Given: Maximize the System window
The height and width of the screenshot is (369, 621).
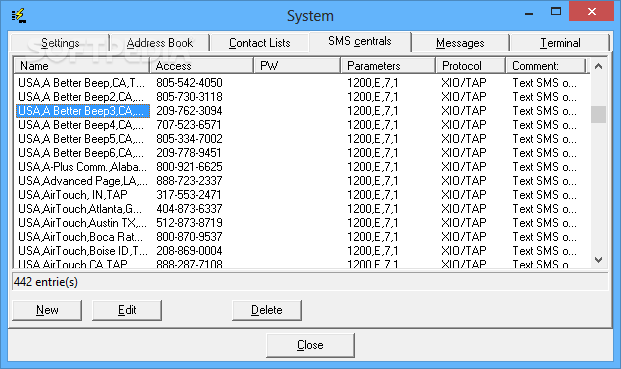Looking at the screenshot, I should pos(556,12).
